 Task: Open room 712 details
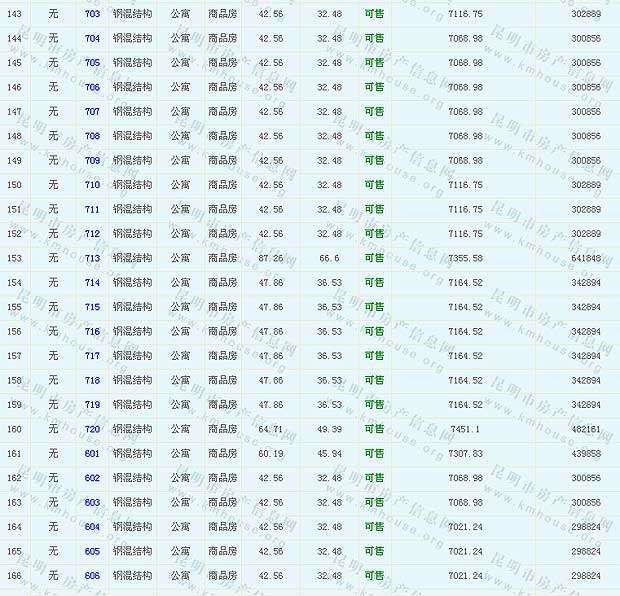[92, 234]
